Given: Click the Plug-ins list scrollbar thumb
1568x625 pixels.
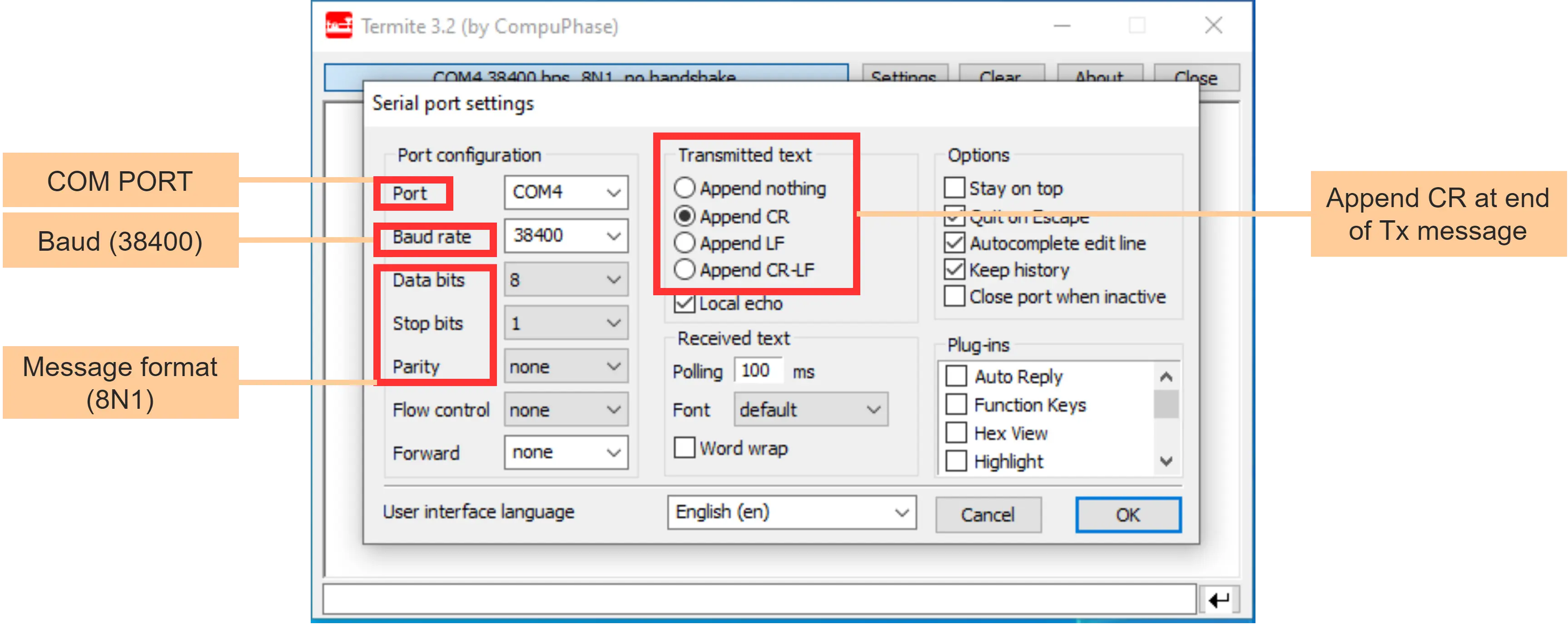Looking at the screenshot, I should pyautogui.click(x=1166, y=405).
